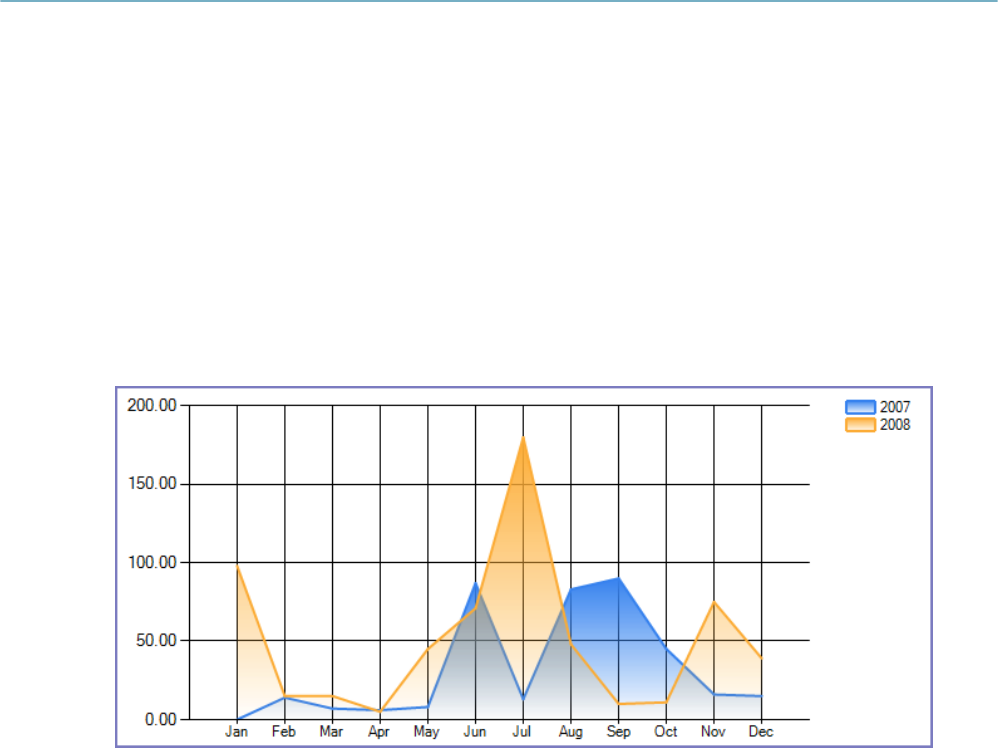Click the 0.00 y-axis value

[x=160, y=719]
